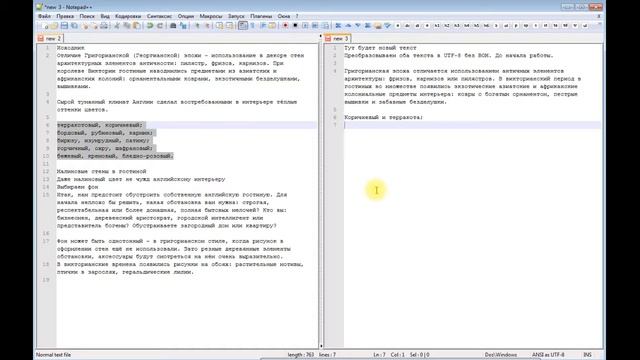Open Find with the binoculars icon
640x360 pixels.
(x=173, y=26)
